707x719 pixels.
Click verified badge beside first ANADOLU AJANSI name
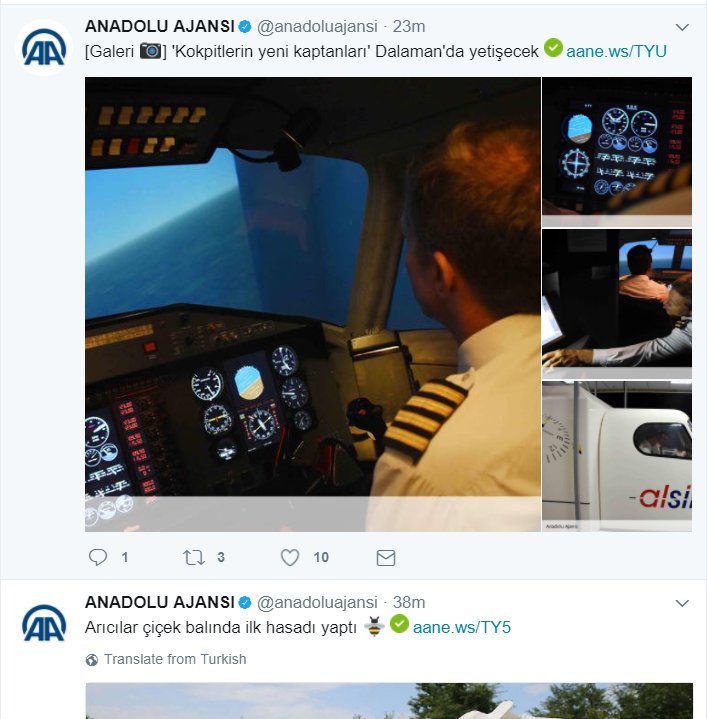pyautogui.click(x=245, y=27)
